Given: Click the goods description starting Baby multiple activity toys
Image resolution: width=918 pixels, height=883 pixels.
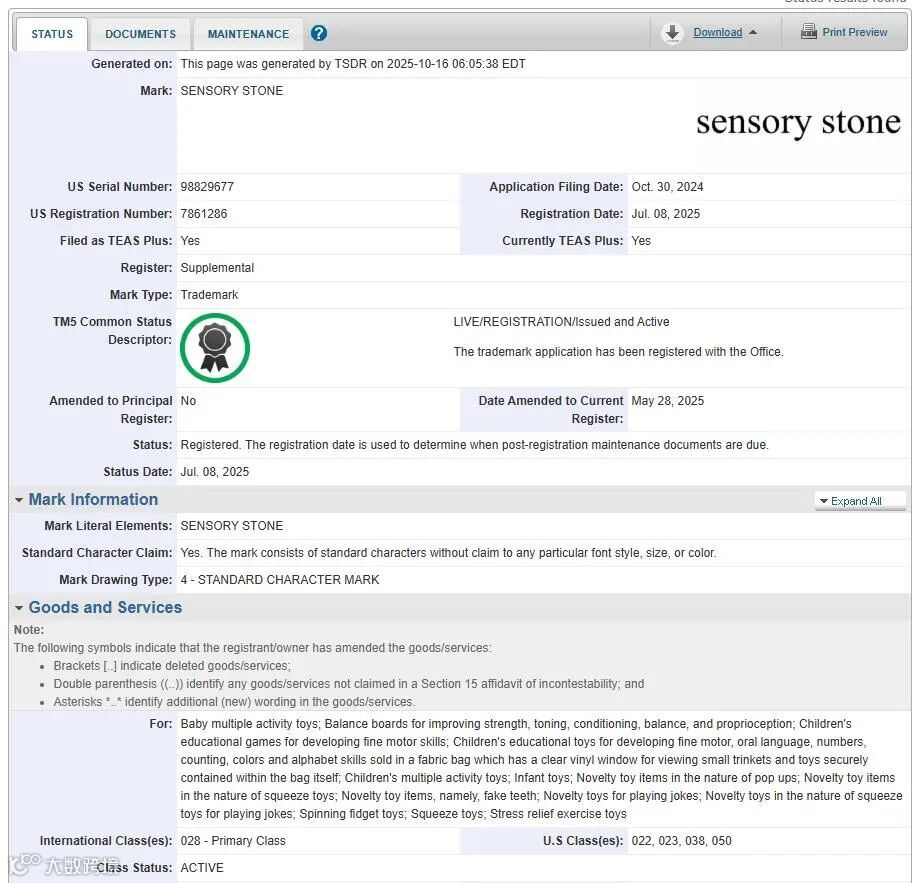Looking at the screenshot, I should tap(541, 769).
